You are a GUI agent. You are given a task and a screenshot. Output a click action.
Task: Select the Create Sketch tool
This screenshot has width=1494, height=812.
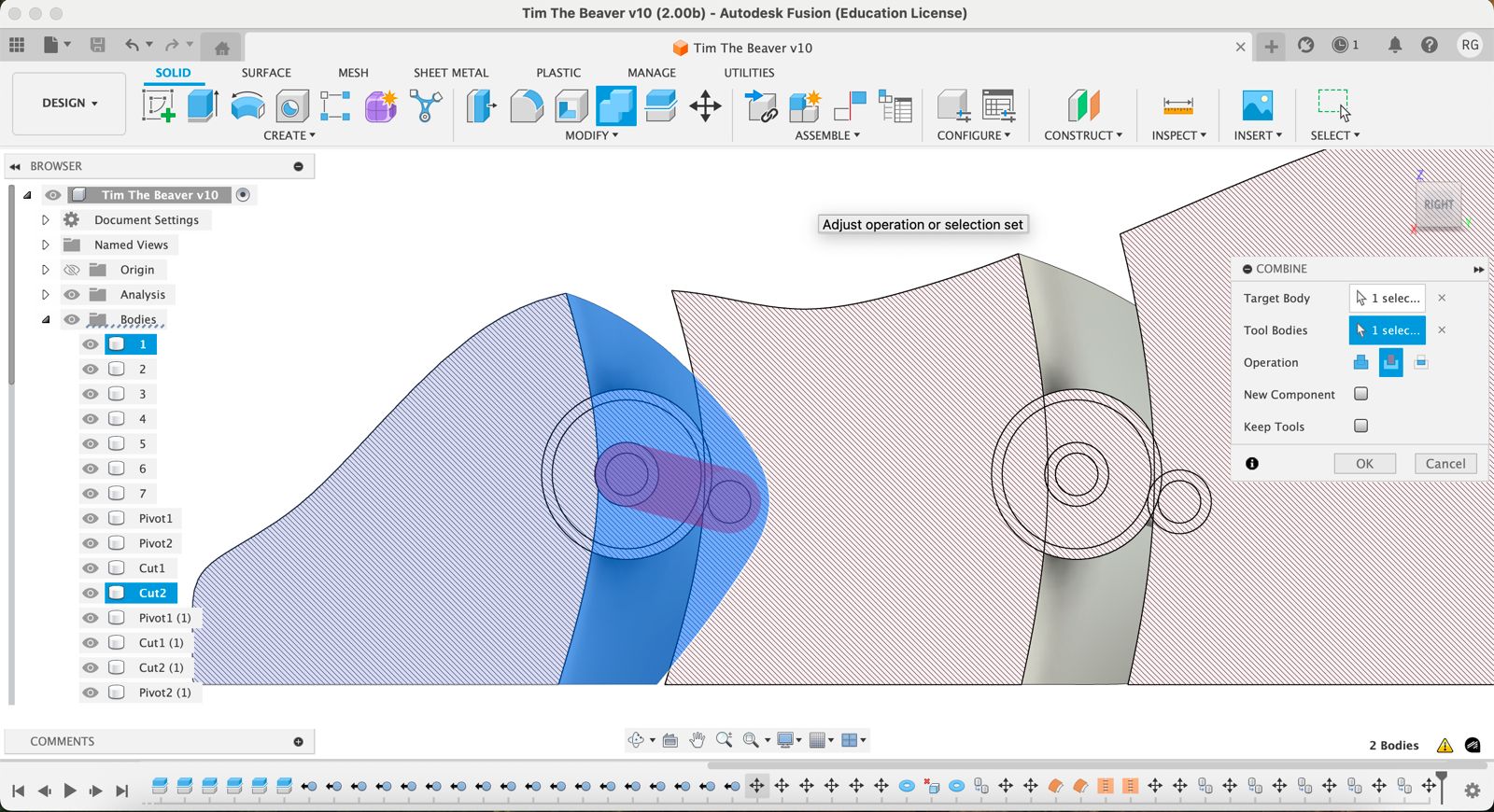[x=158, y=105]
